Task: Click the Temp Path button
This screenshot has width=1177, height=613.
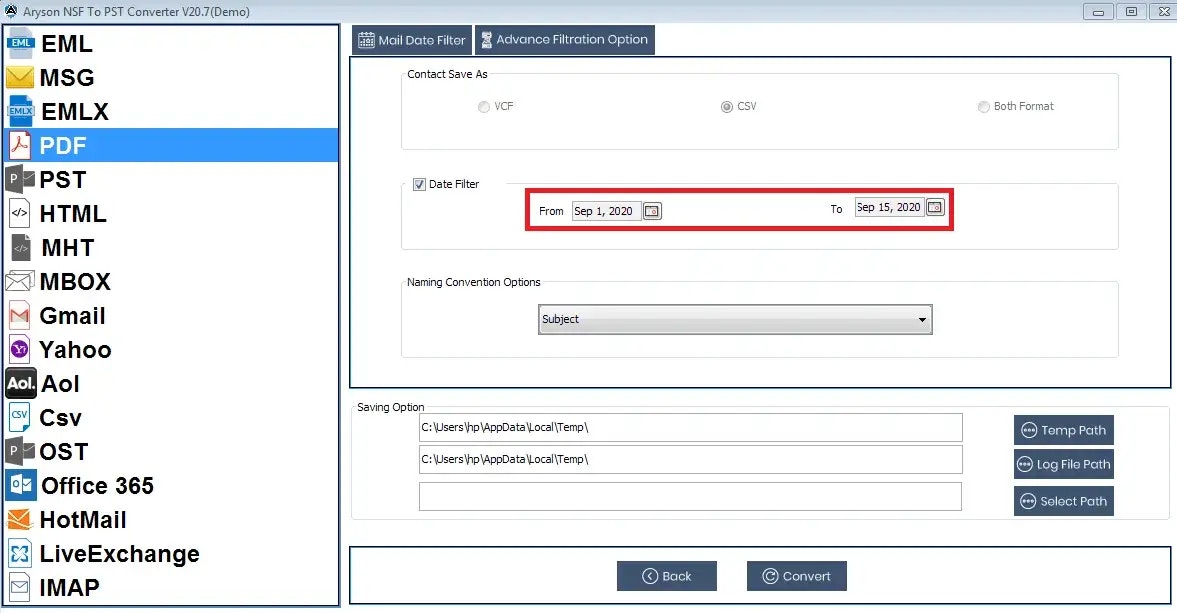Action: click(1064, 430)
